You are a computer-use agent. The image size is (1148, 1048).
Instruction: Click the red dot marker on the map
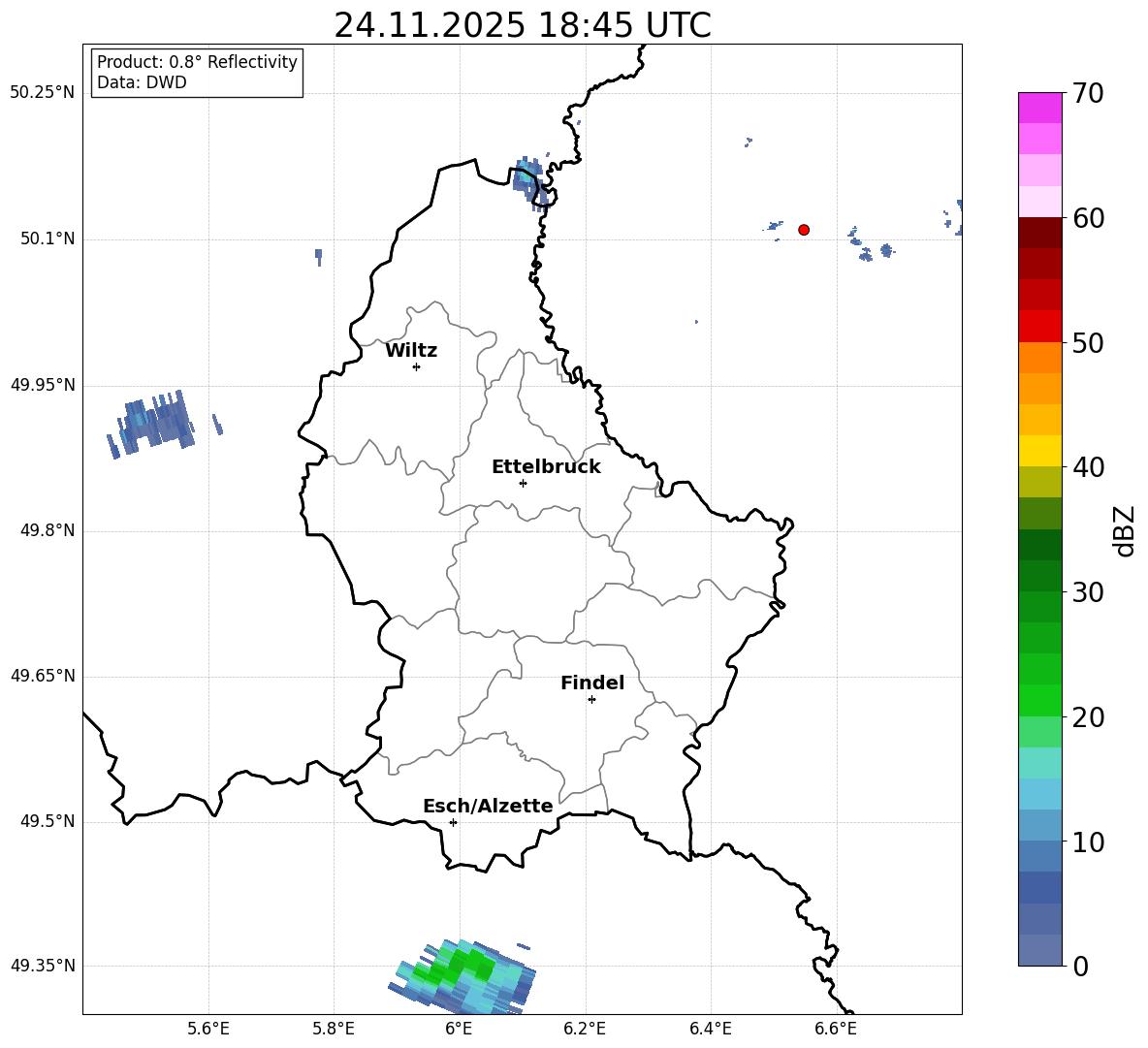pyautogui.click(x=804, y=230)
